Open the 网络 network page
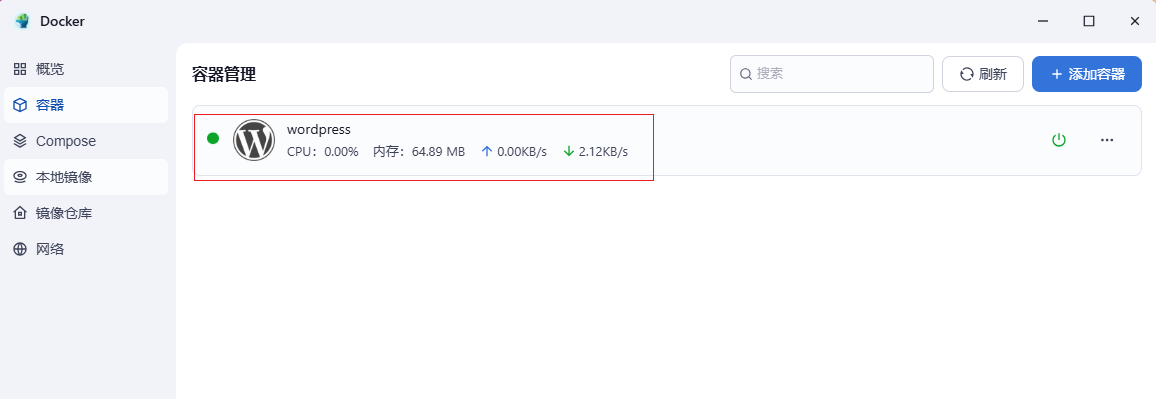Screen dimensions: 1156x399 click(86, 249)
